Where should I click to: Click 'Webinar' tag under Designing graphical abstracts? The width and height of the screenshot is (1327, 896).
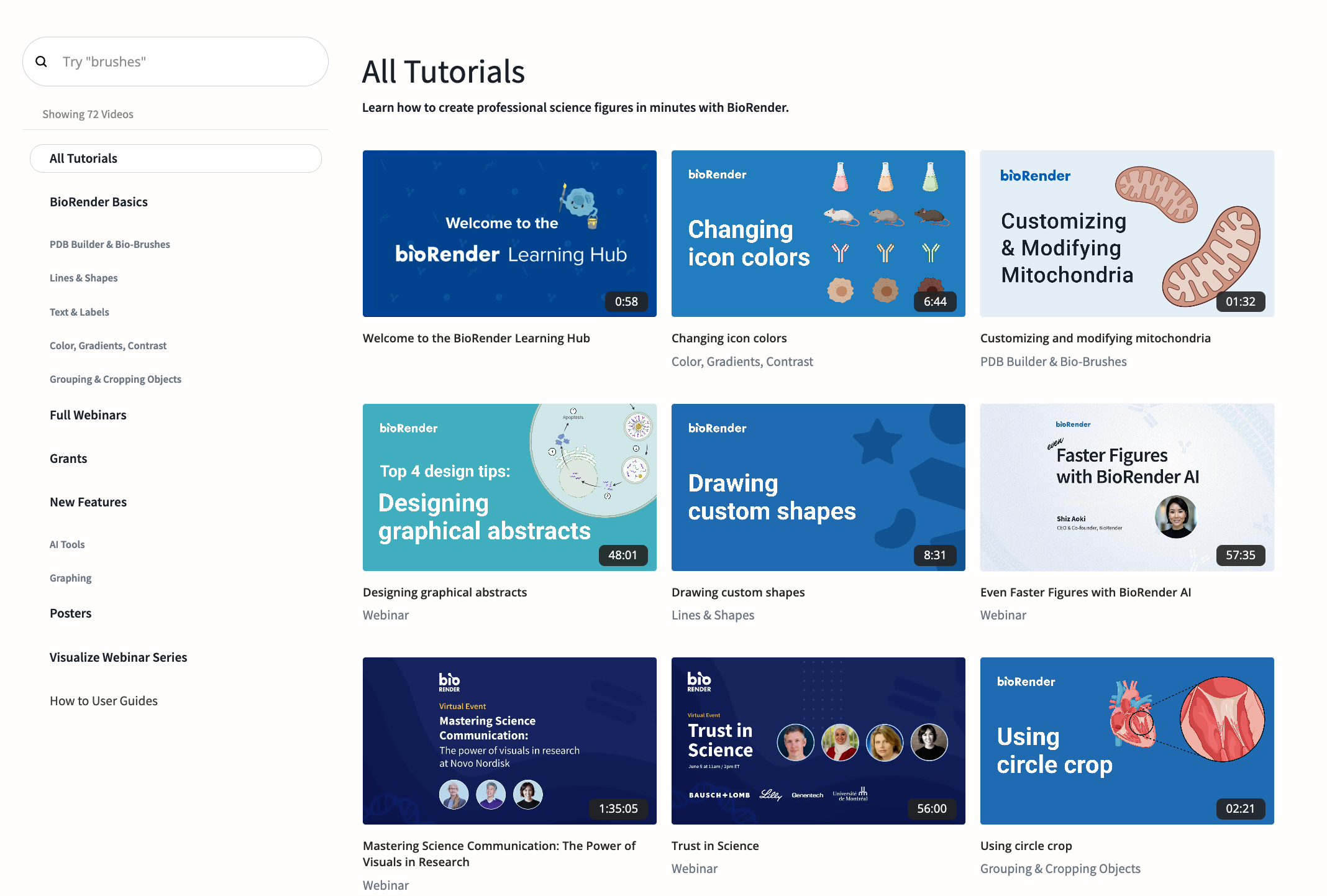(x=386, y=615)
